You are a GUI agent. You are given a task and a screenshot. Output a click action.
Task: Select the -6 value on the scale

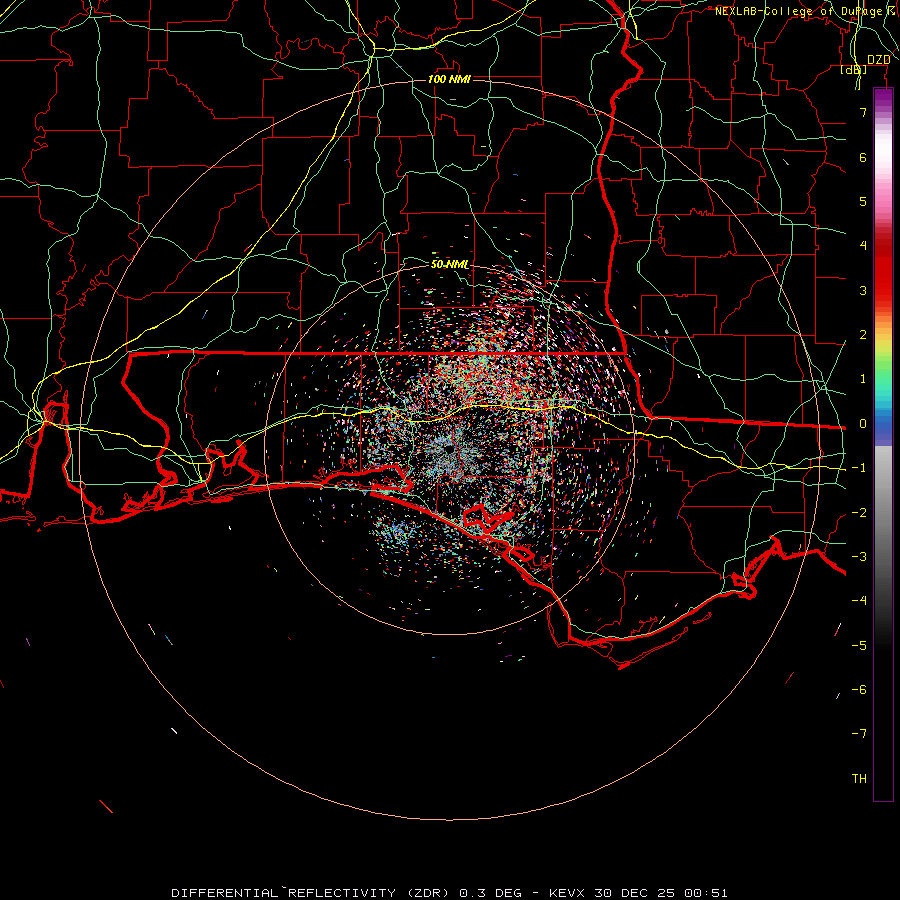pyautogui.click(x=859, y=690)
